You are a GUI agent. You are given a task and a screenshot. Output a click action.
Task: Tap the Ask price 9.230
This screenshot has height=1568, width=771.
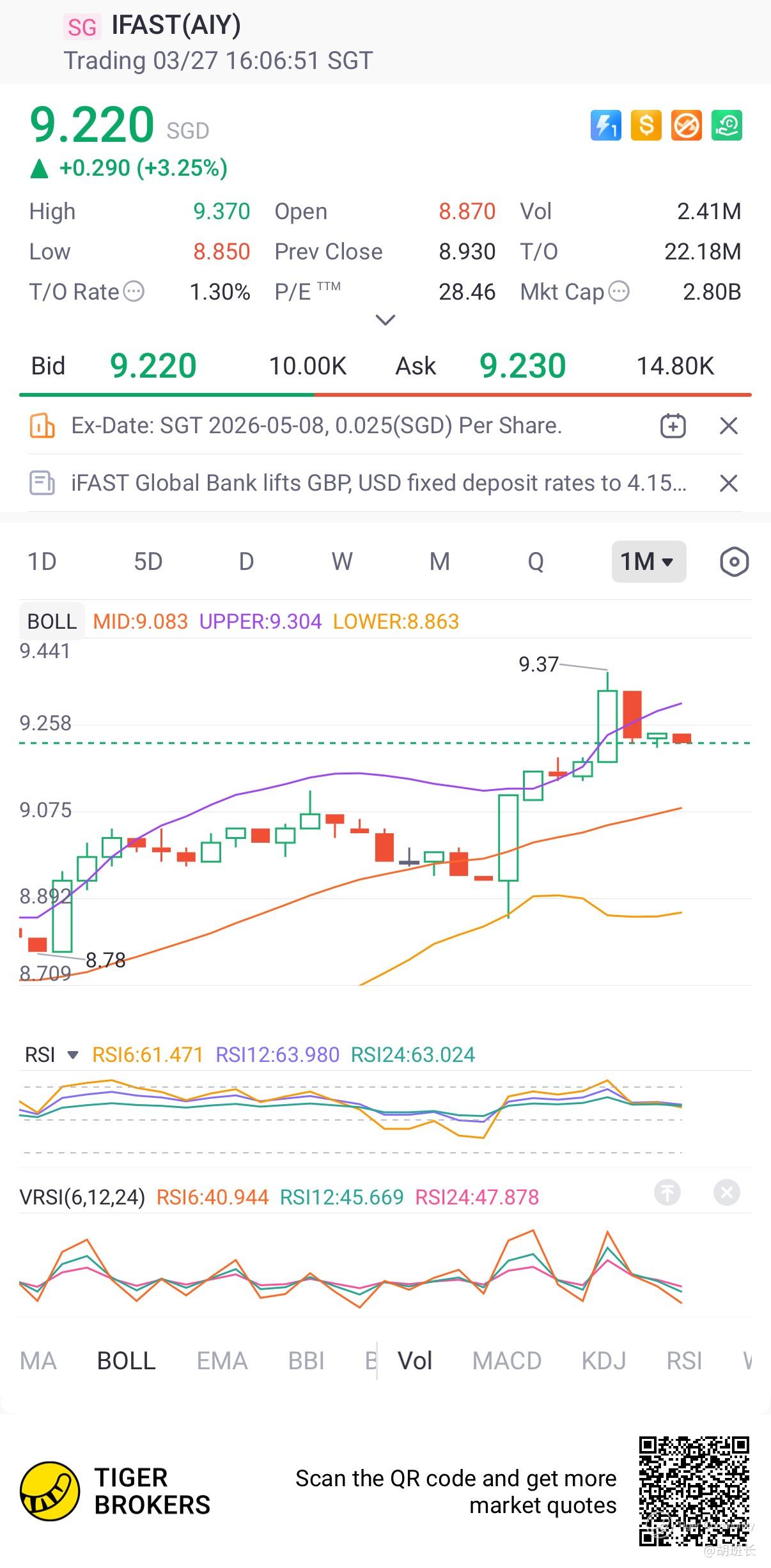[x=522, y=366]
